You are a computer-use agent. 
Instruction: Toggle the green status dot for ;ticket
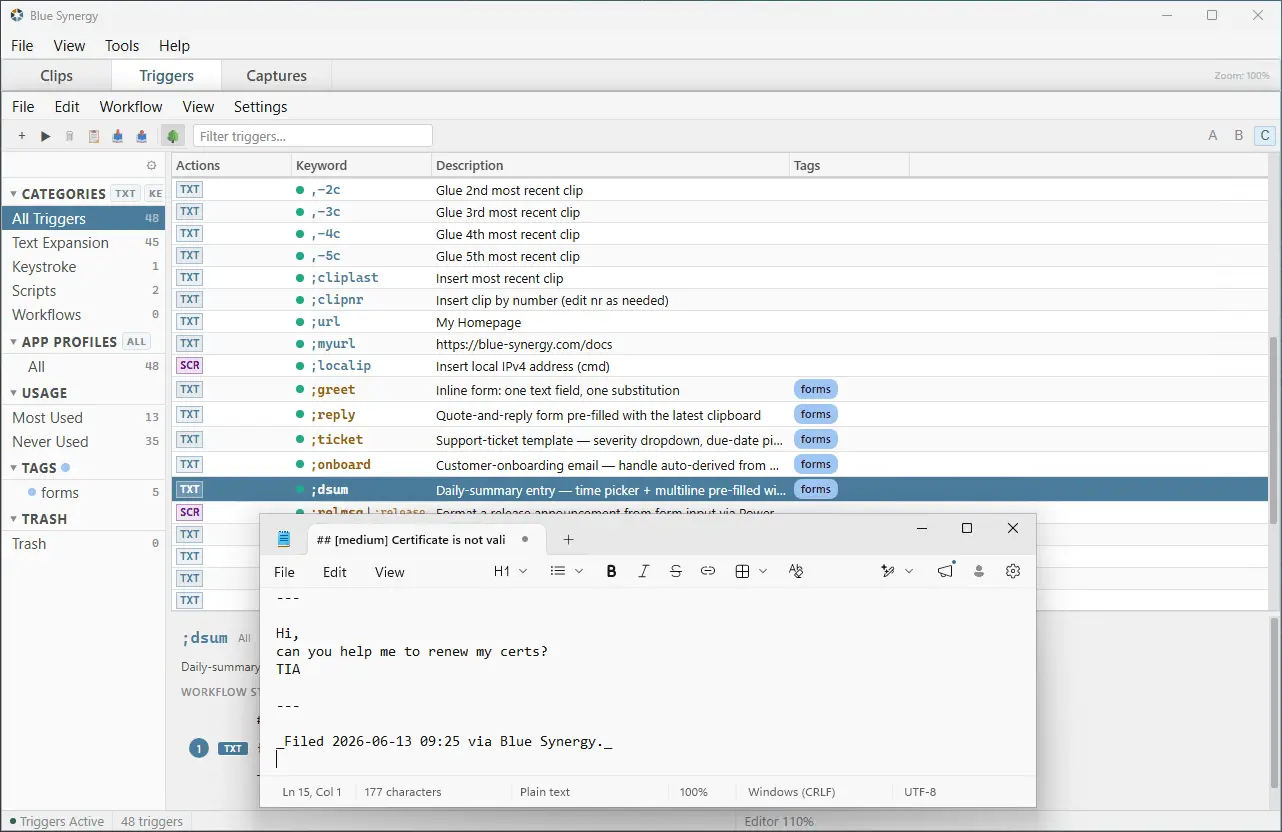click(300, 440)
